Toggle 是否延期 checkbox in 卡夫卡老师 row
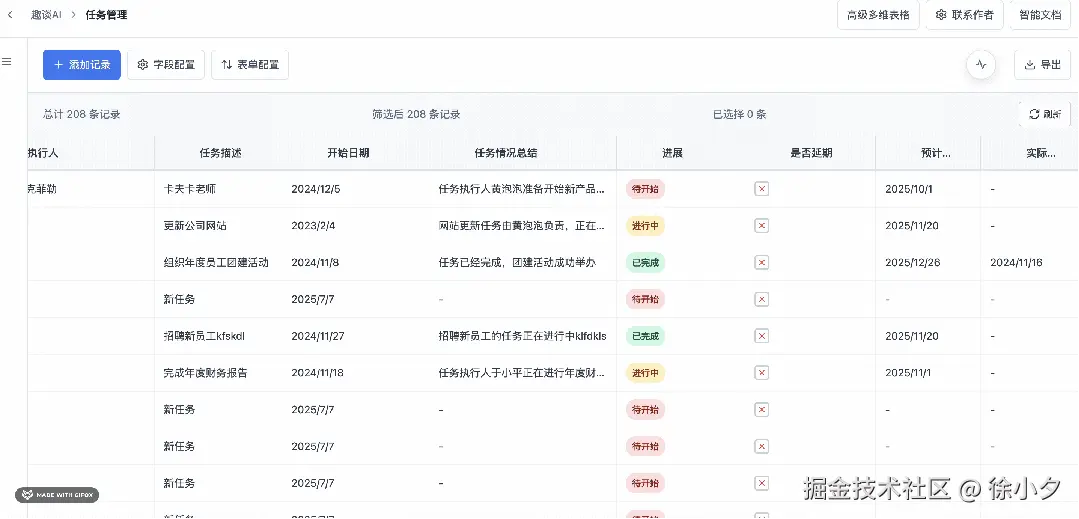Image resolution: width=1079 pixels, height=519 pixels. [x=761, y=189]
